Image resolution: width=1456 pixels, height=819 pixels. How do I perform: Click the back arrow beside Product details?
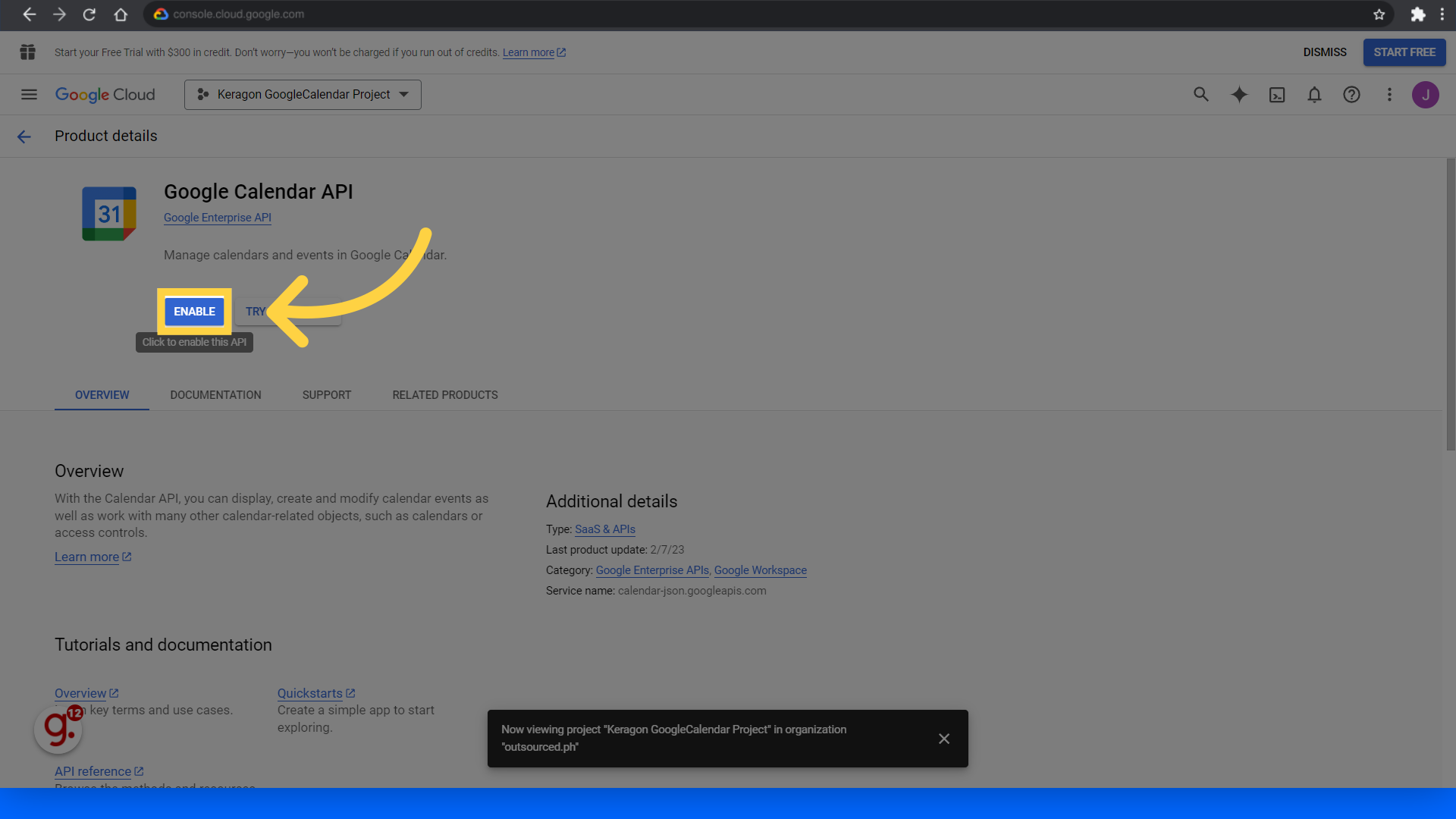[x=24, y=136]
